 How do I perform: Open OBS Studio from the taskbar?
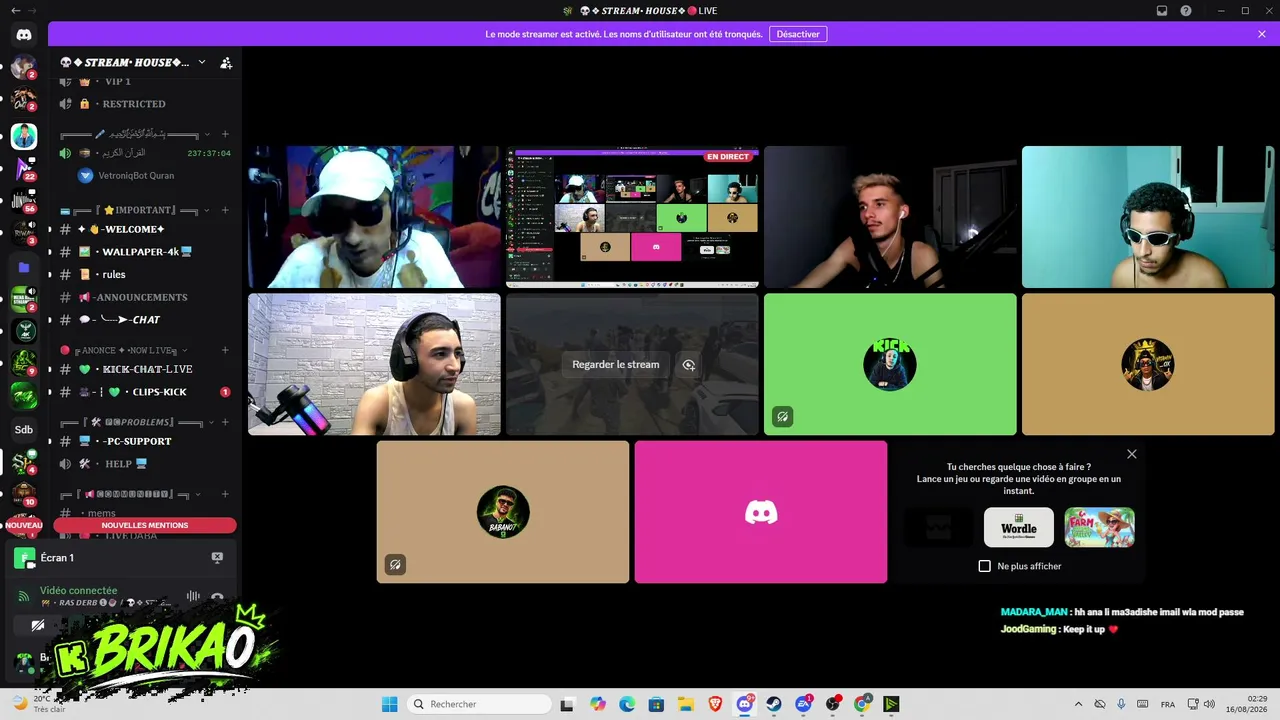833,704
